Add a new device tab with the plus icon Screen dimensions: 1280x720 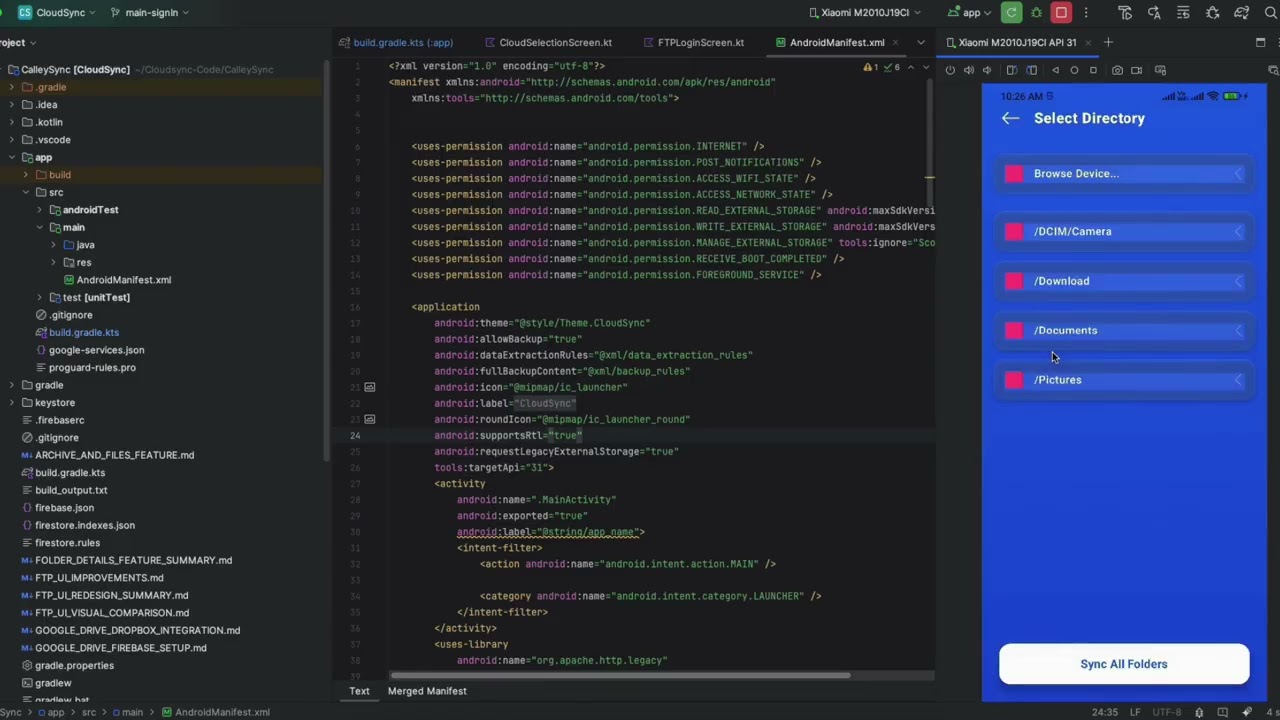pyautogui.click(x=1108, y=42)
